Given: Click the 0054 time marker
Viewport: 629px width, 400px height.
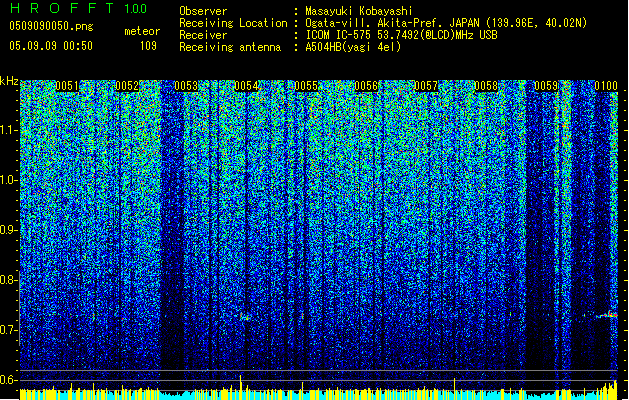Looking at the screenshot, I should tap(246, 86).
